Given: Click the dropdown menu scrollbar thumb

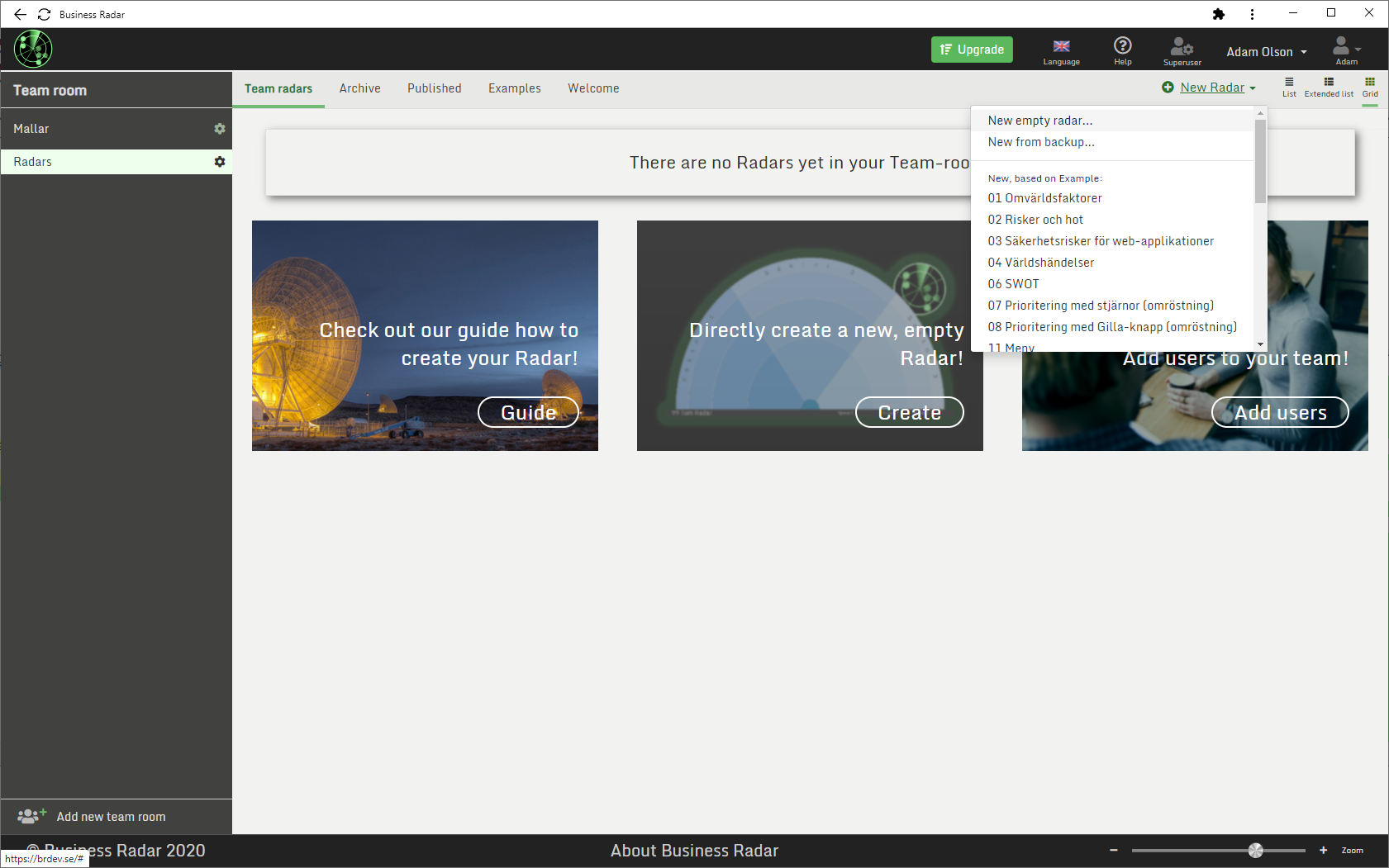Looking at the screenshot, I should click(x=1260, y=161).
